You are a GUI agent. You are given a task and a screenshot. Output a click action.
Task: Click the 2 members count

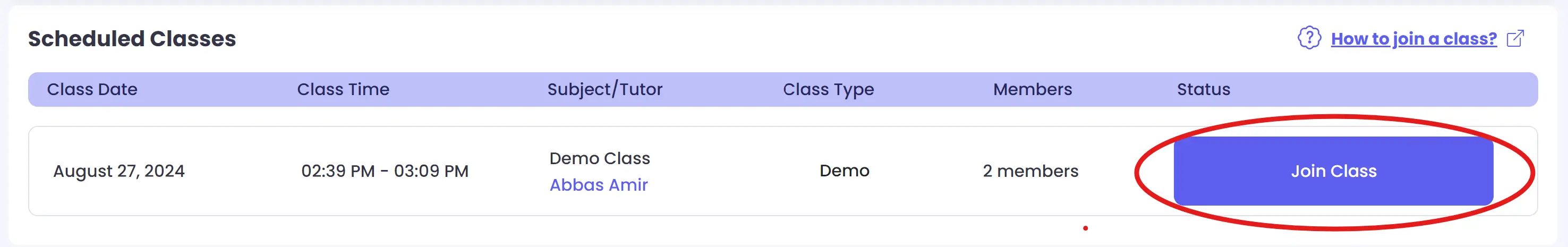pyautogui.click(x=1030, y=171)
